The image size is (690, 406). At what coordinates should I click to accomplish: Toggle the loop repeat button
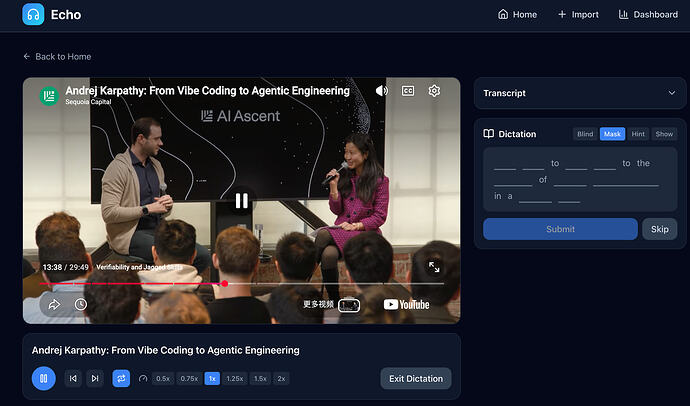tap(121, 378)
